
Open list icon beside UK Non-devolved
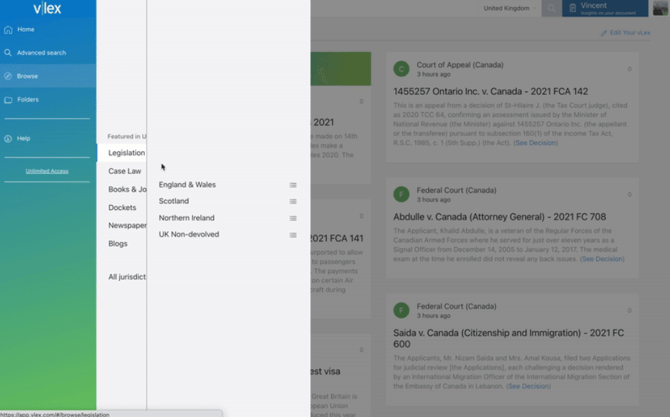293,235
